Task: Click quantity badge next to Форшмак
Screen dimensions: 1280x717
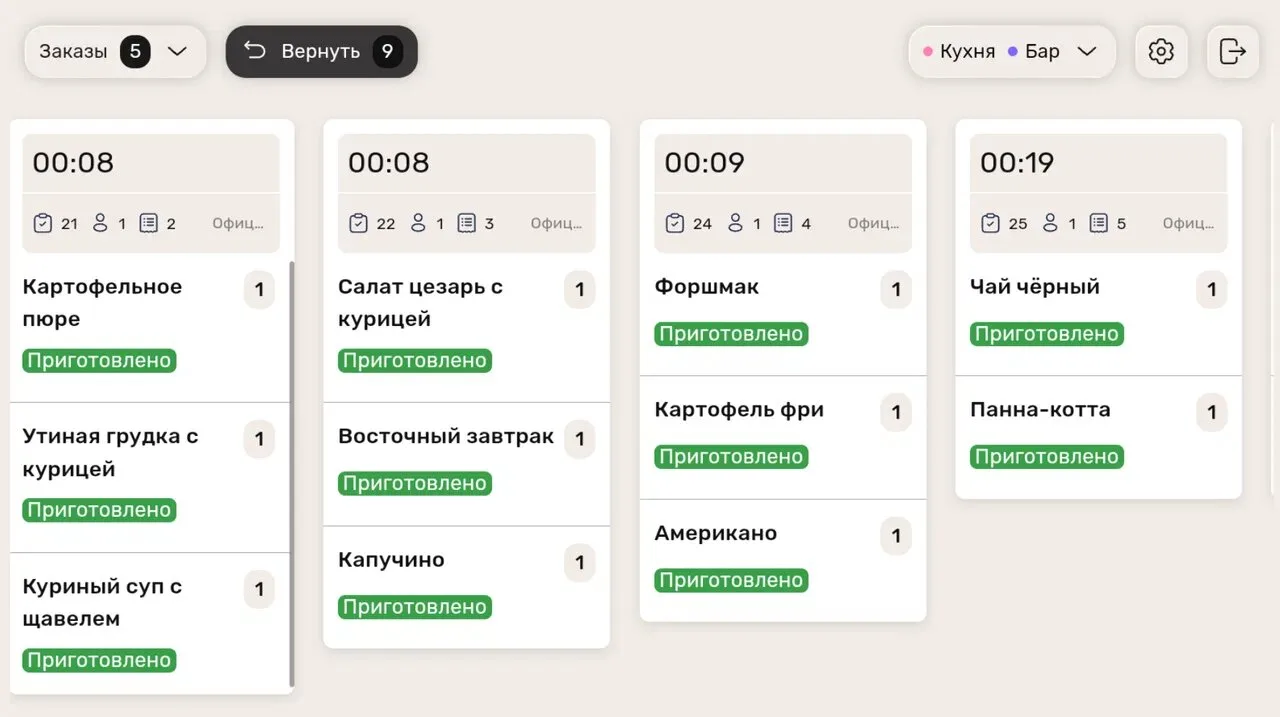Action: tap(896, 290)
